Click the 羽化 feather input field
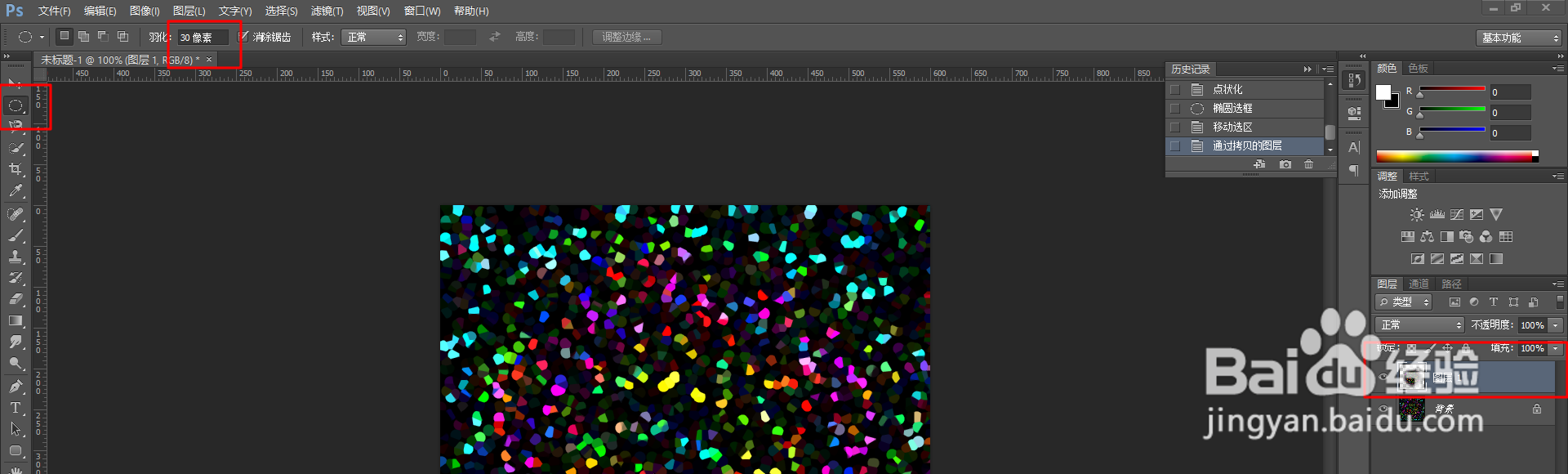This screenshot has width=1568, height=474. (x=203, y=38)
